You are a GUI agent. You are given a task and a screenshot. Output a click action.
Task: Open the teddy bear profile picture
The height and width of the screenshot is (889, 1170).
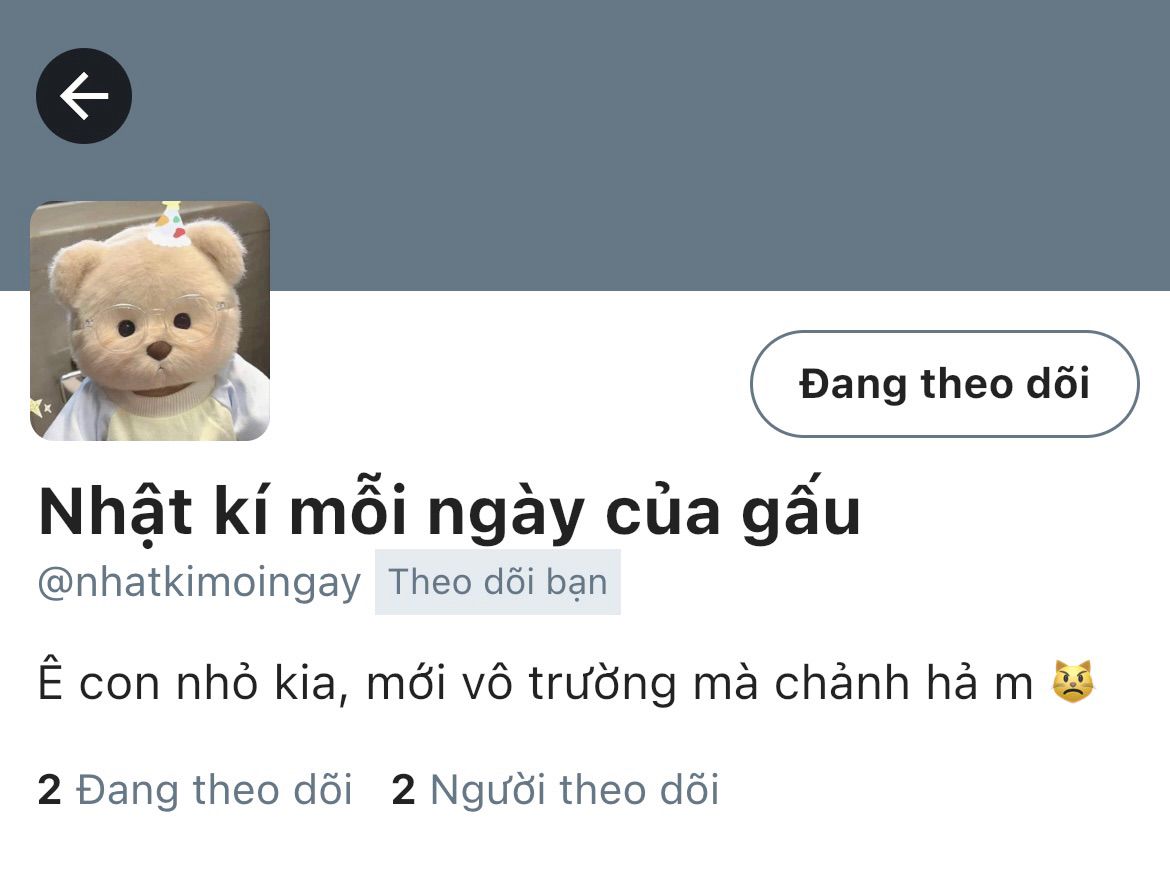(149, 320)
